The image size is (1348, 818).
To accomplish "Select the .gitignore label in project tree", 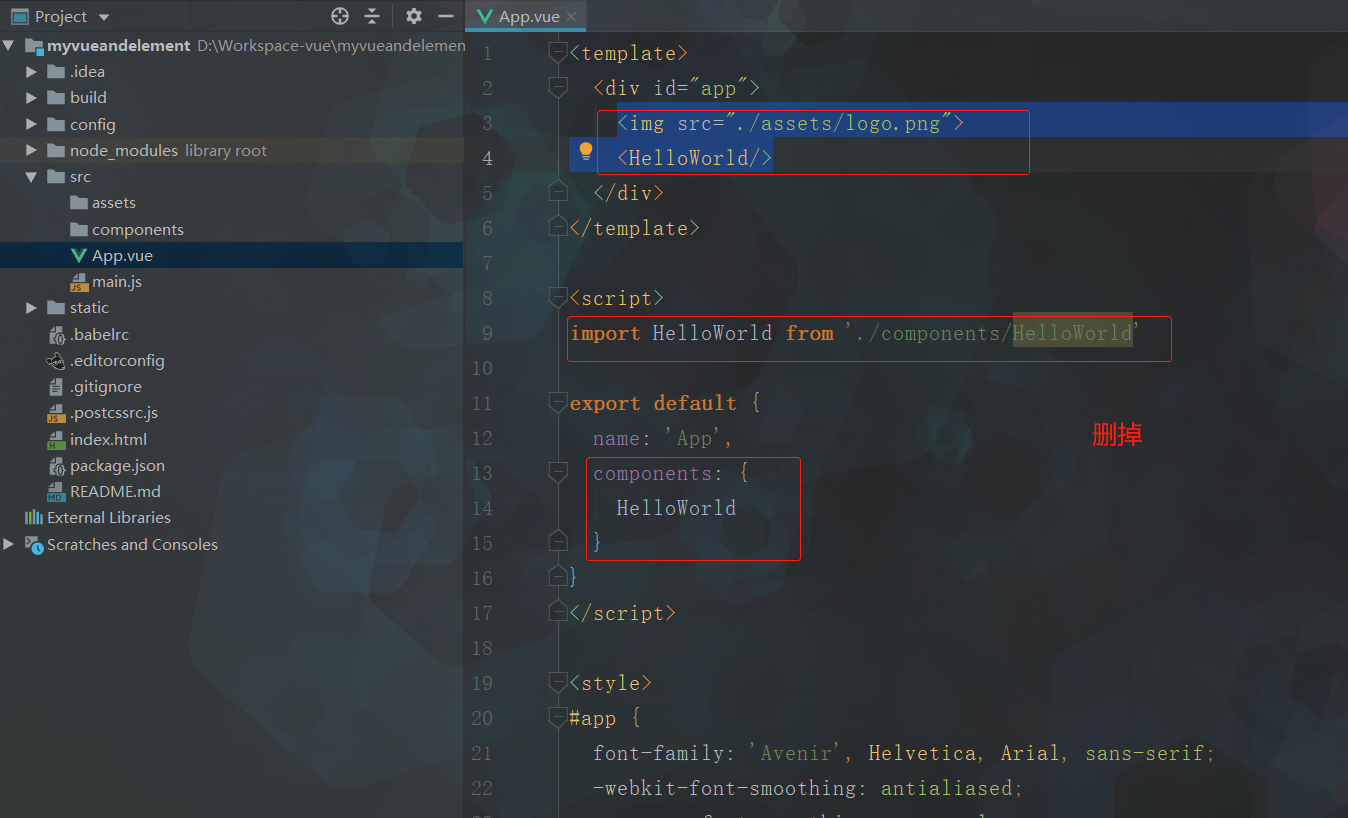I will point(106,387).
